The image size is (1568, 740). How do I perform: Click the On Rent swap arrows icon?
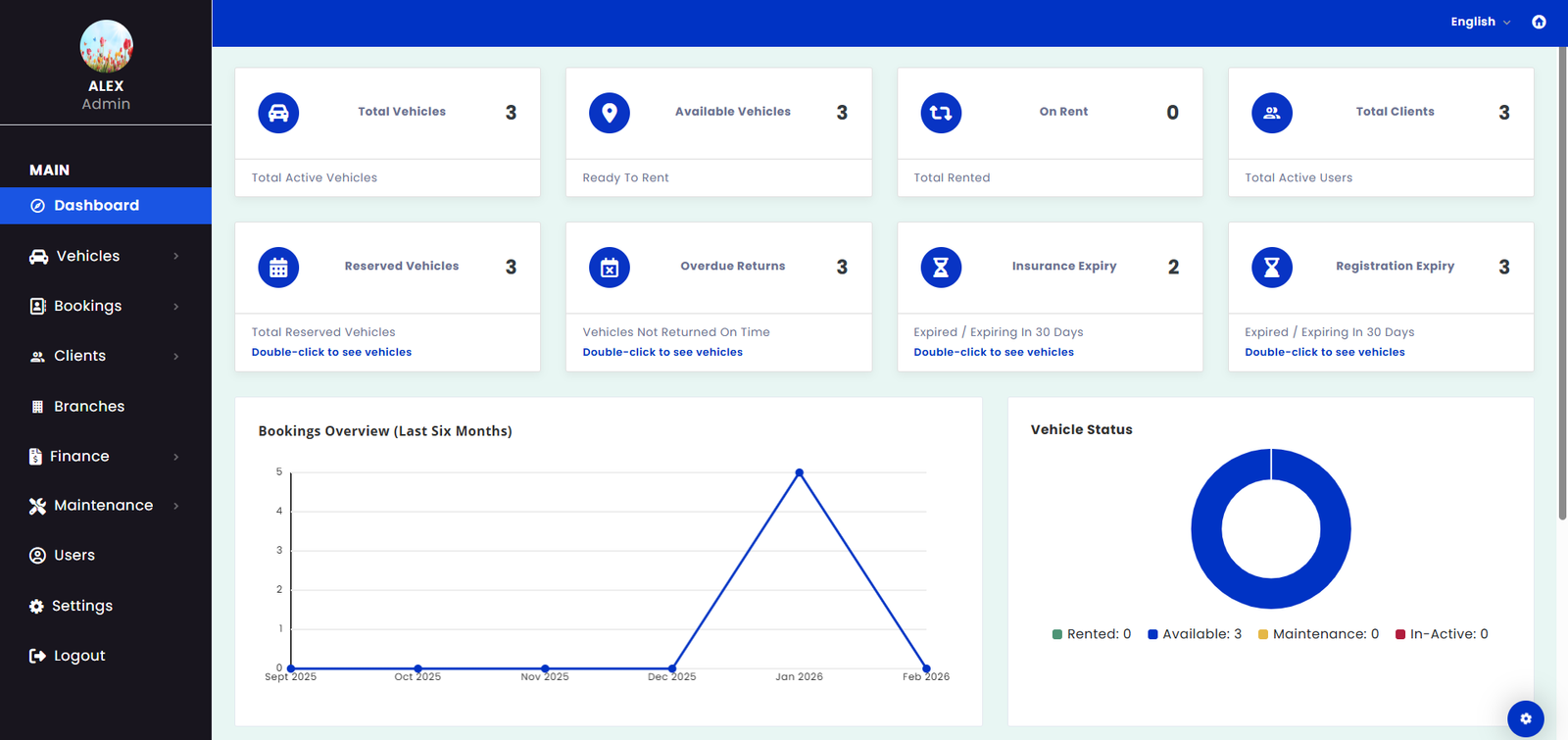pos(941,113)
